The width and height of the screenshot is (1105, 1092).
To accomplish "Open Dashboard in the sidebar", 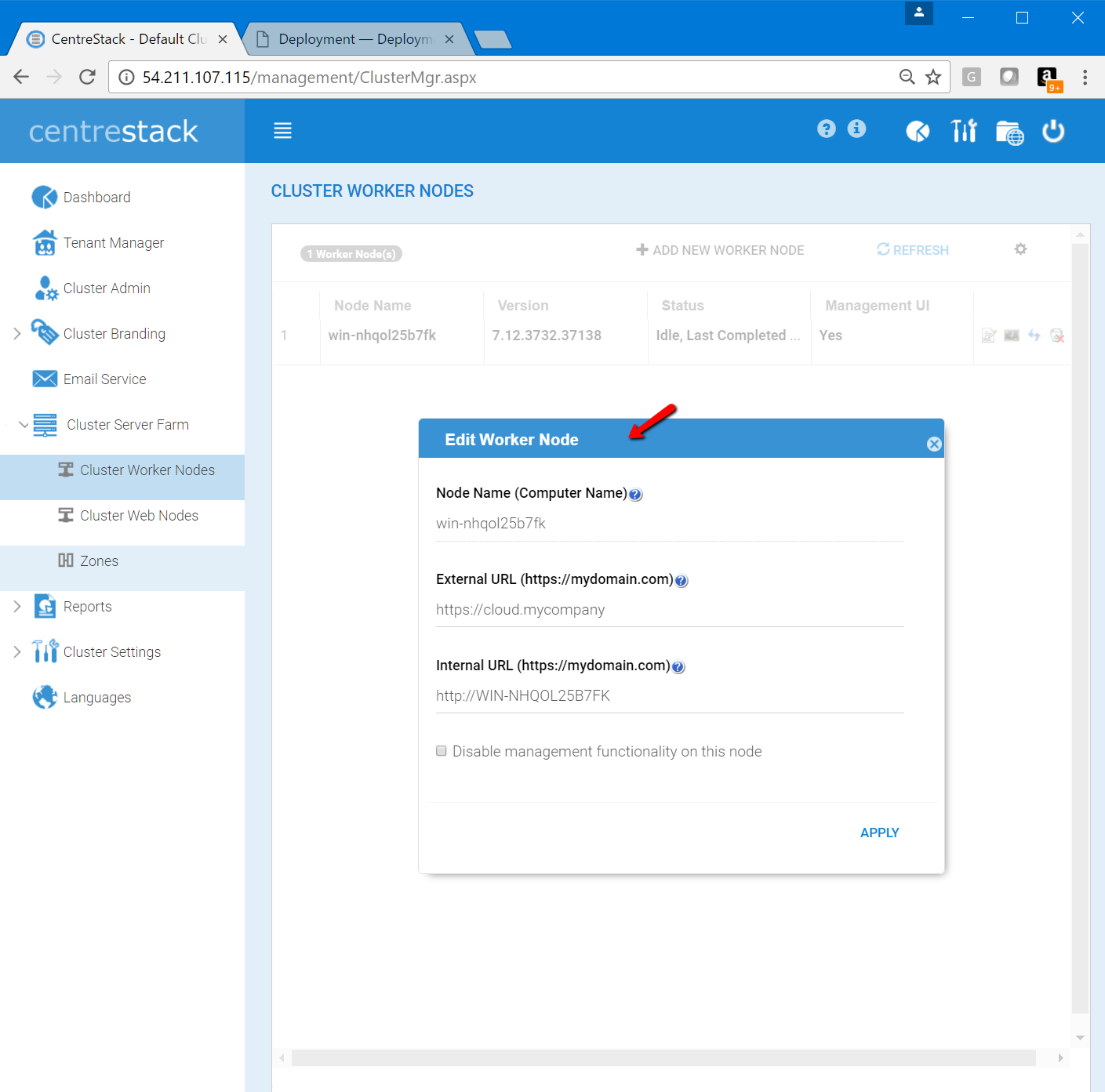I will point(96,198).
